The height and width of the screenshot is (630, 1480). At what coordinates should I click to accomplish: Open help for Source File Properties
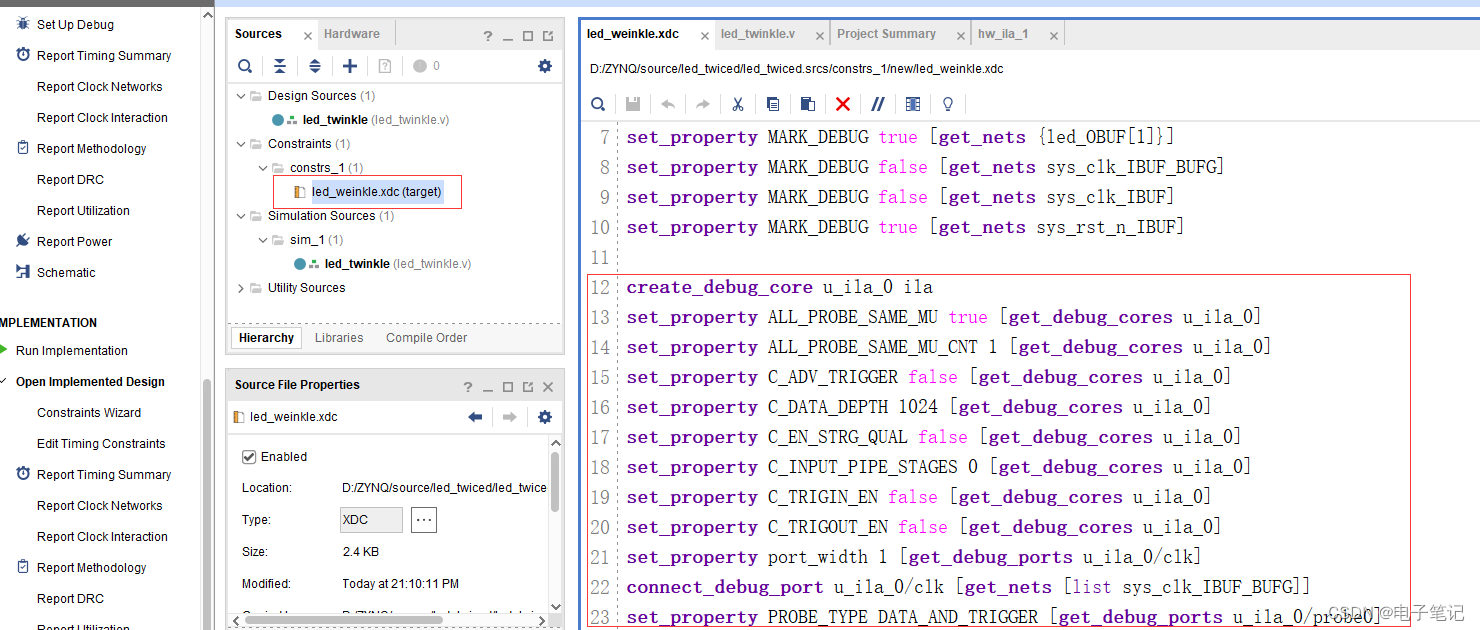(468, 387)
